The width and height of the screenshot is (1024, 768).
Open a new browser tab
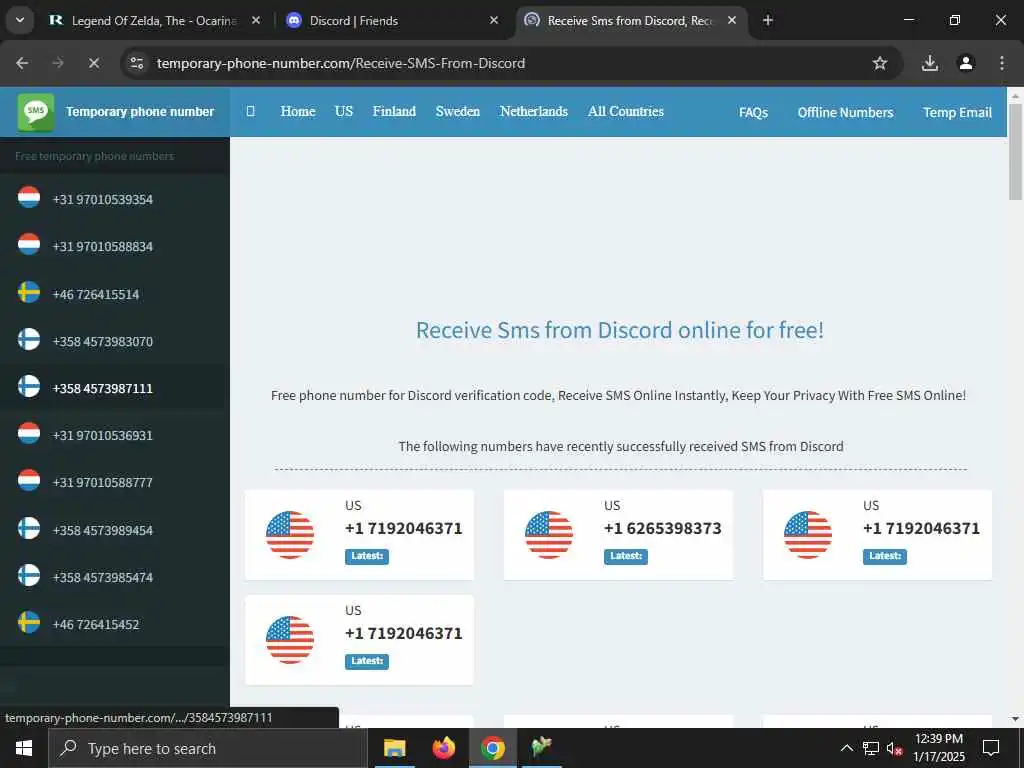(x=768, y=20)
